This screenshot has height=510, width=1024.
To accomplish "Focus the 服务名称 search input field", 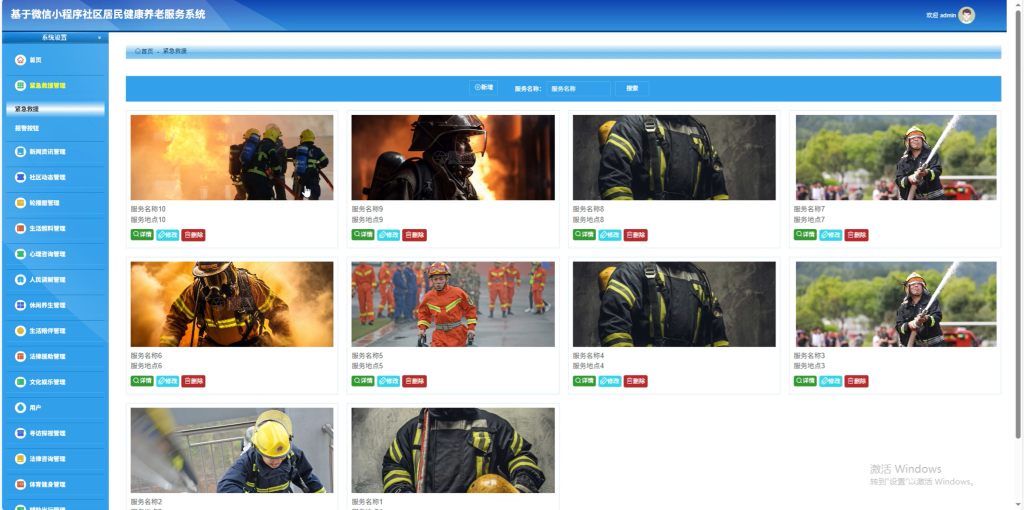I will (x=579, y=88).
